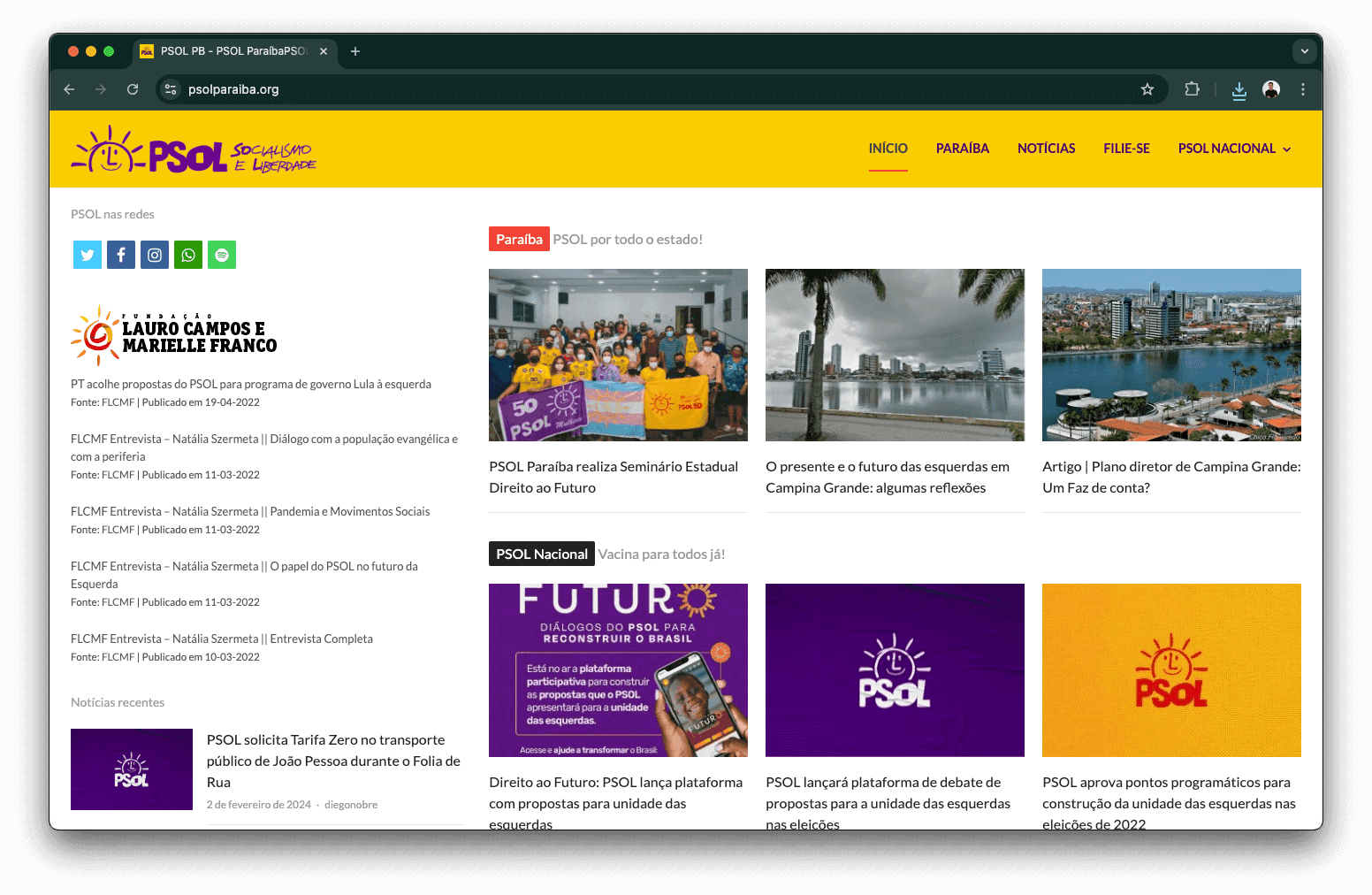The height and width of the screenshot is (895, 1372).
Task: Click the Fundação Lauro Campos e Marielle Franco logo
Action: 173,334
